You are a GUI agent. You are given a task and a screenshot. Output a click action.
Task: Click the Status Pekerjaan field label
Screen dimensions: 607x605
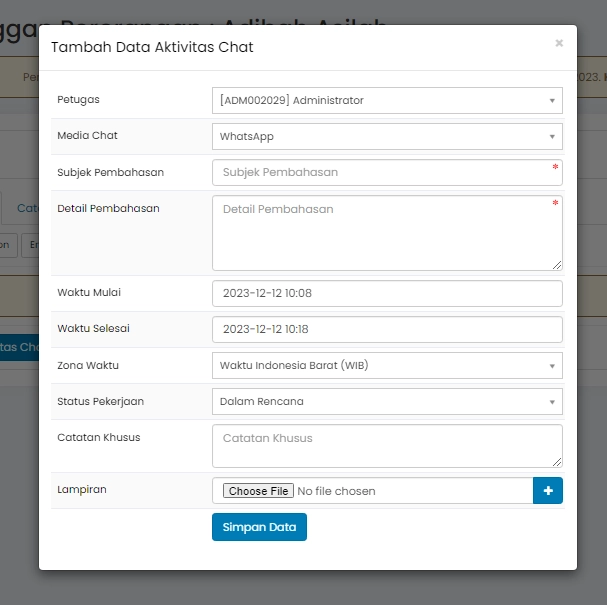point(100,401)
